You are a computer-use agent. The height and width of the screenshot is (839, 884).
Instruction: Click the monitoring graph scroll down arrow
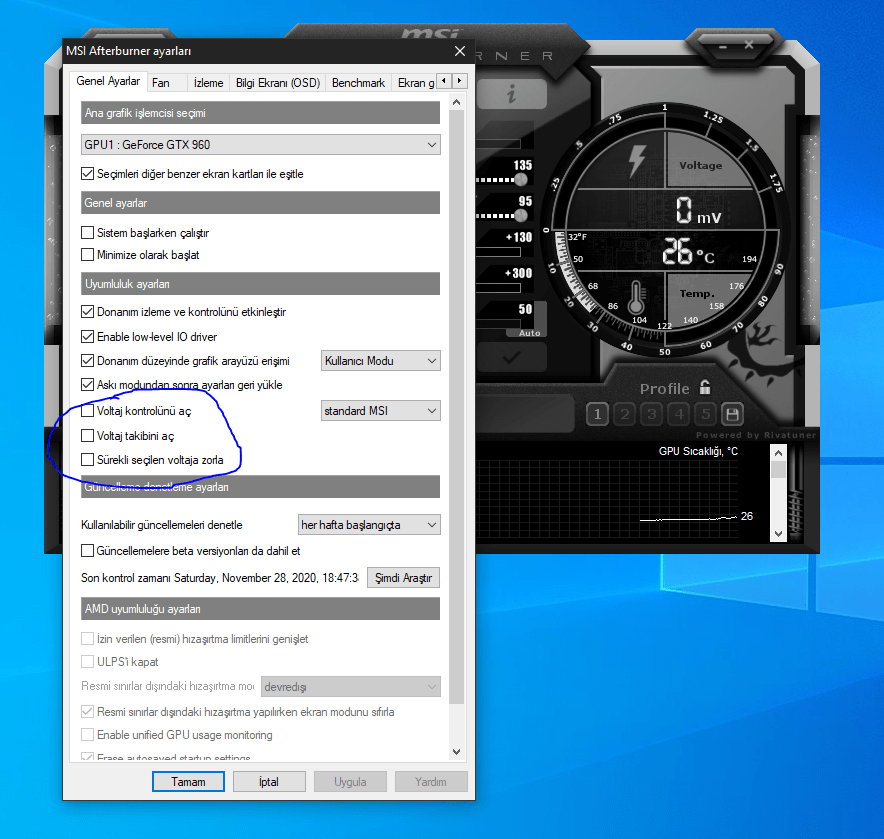pos(779,533)
